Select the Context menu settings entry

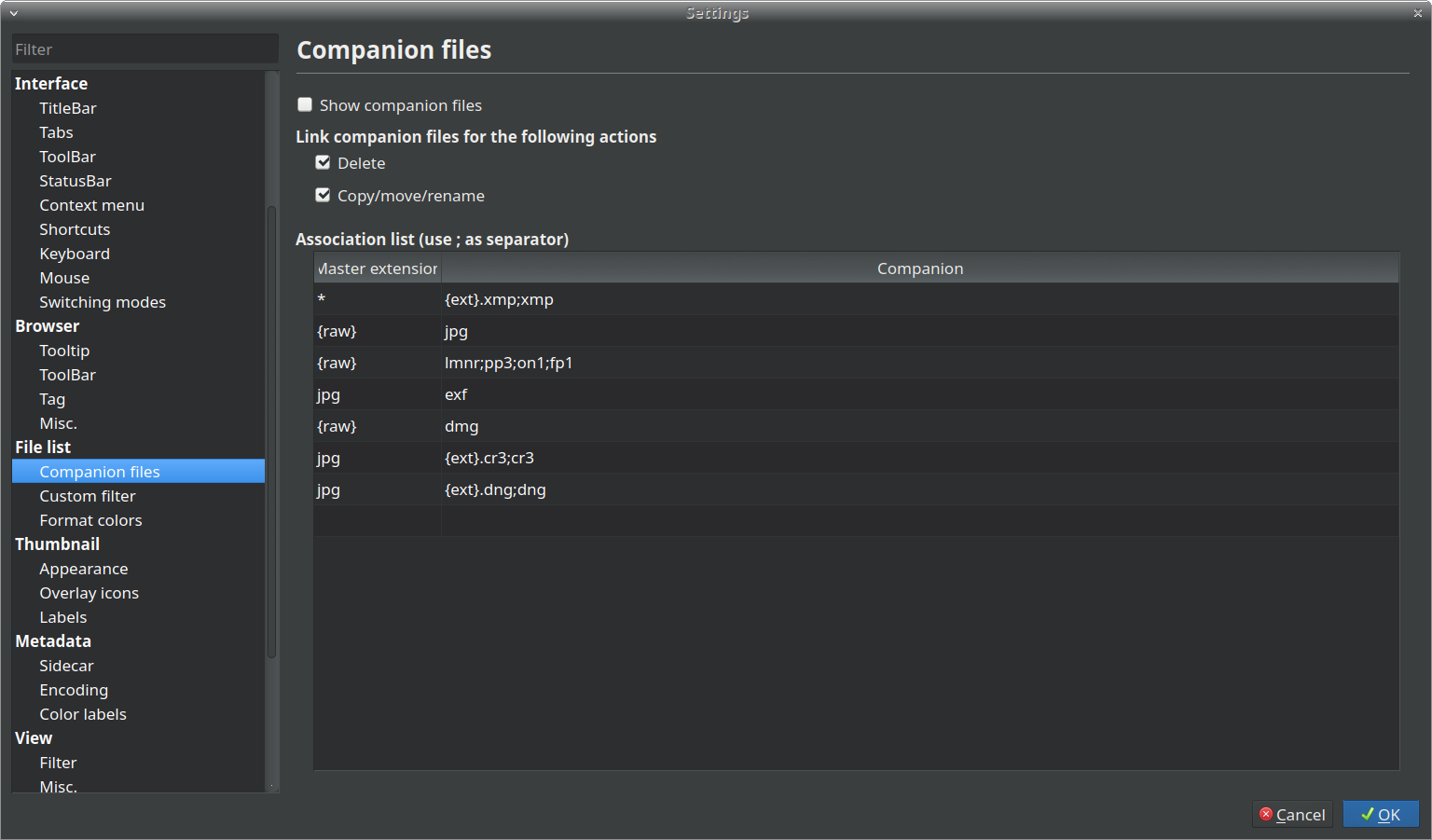coord(91,205)
